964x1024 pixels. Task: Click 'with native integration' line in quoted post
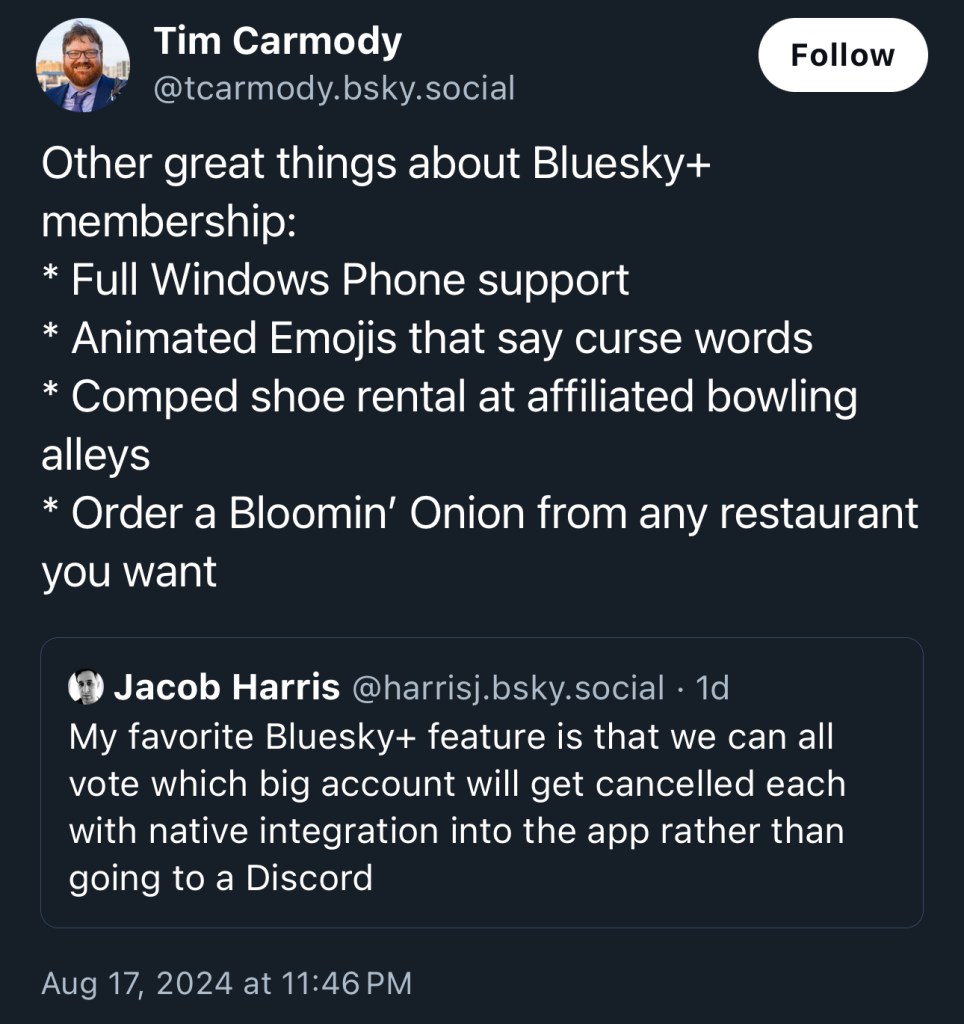(455, 831)
